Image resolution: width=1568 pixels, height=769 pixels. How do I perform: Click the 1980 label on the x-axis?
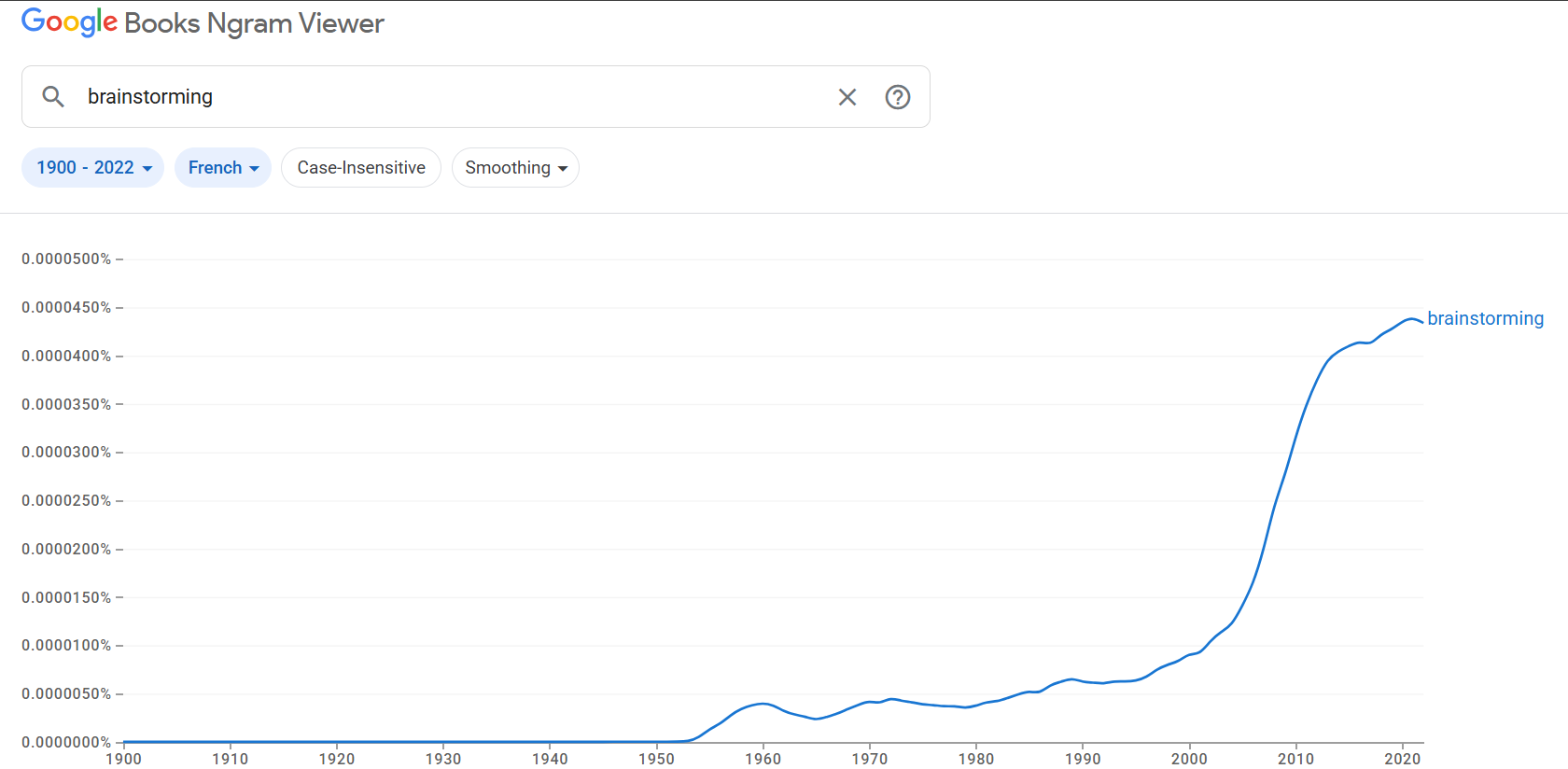coord(976,759)
